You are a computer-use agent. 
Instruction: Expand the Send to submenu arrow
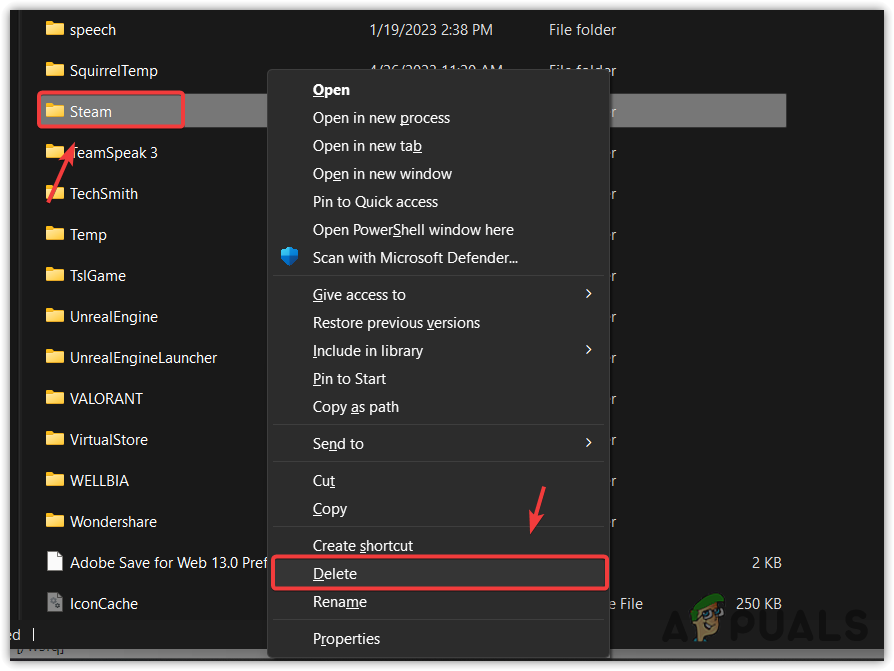pos(589,443)
